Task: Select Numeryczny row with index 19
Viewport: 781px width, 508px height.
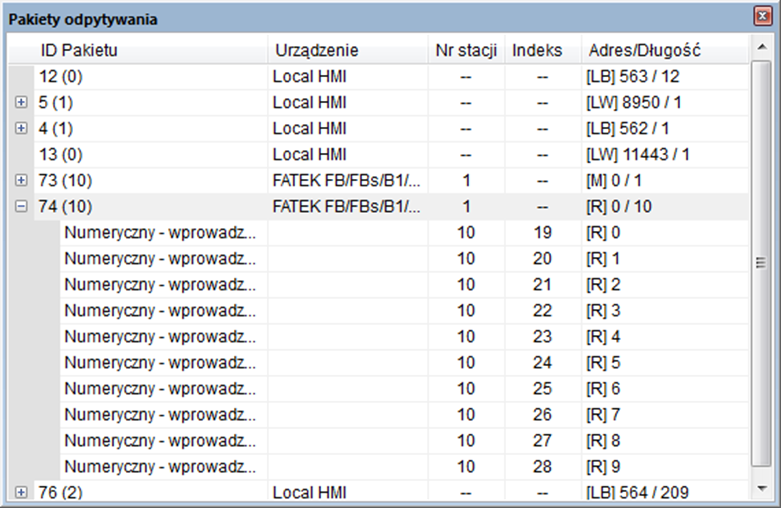Action: point(404,233)
